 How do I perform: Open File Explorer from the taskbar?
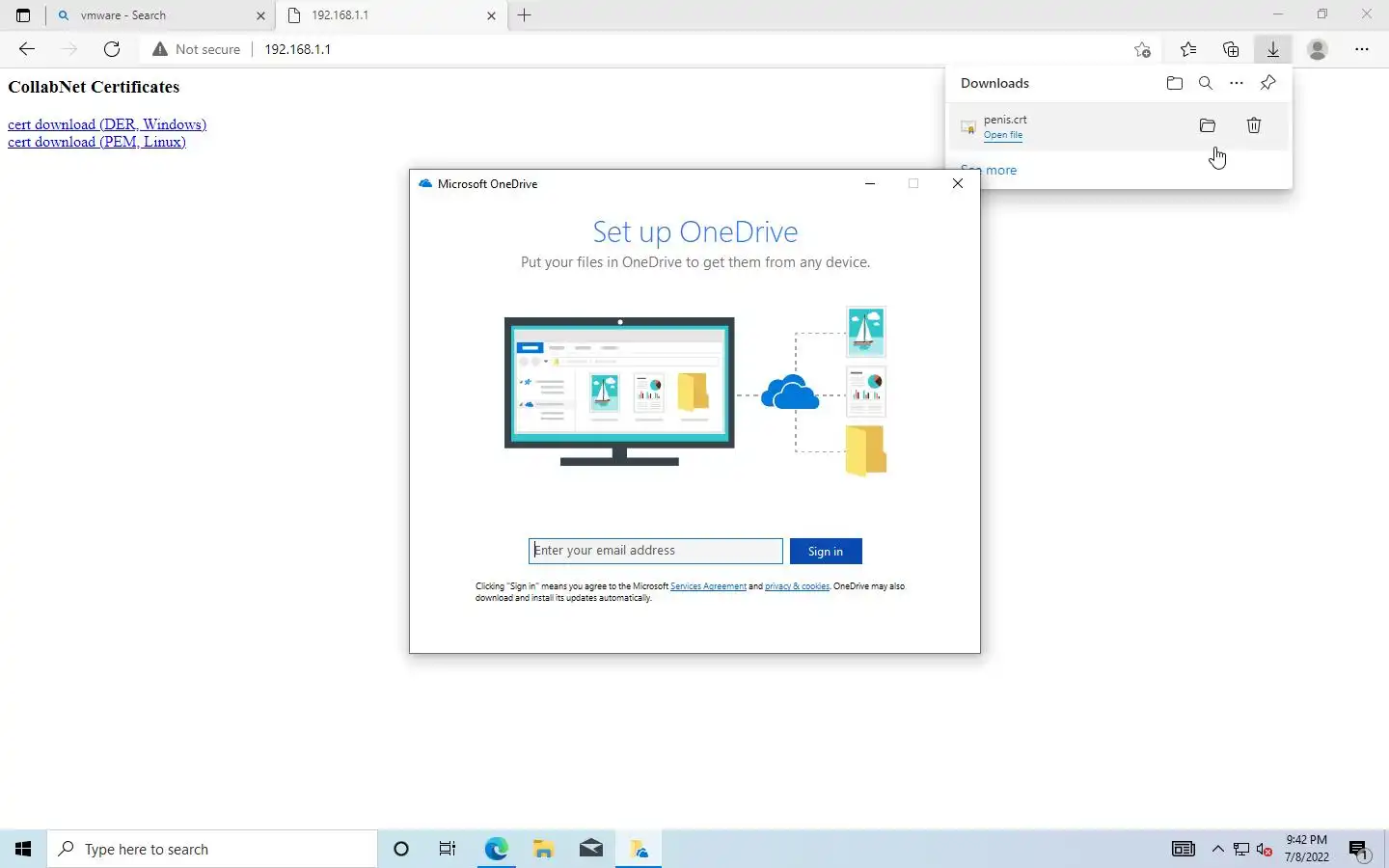[x=544, y=849]
